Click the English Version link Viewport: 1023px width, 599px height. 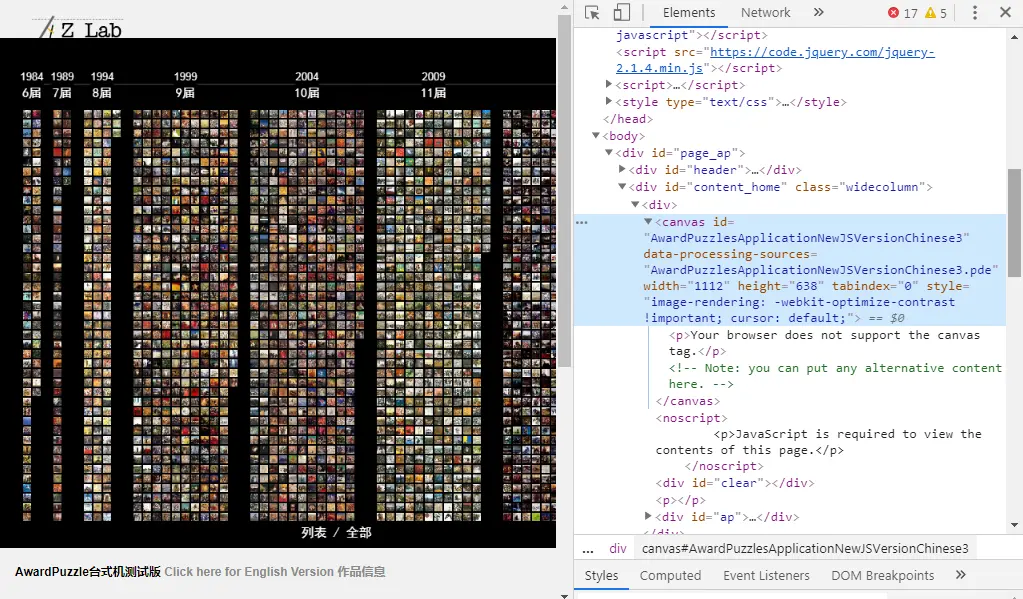tap(249, 572)
